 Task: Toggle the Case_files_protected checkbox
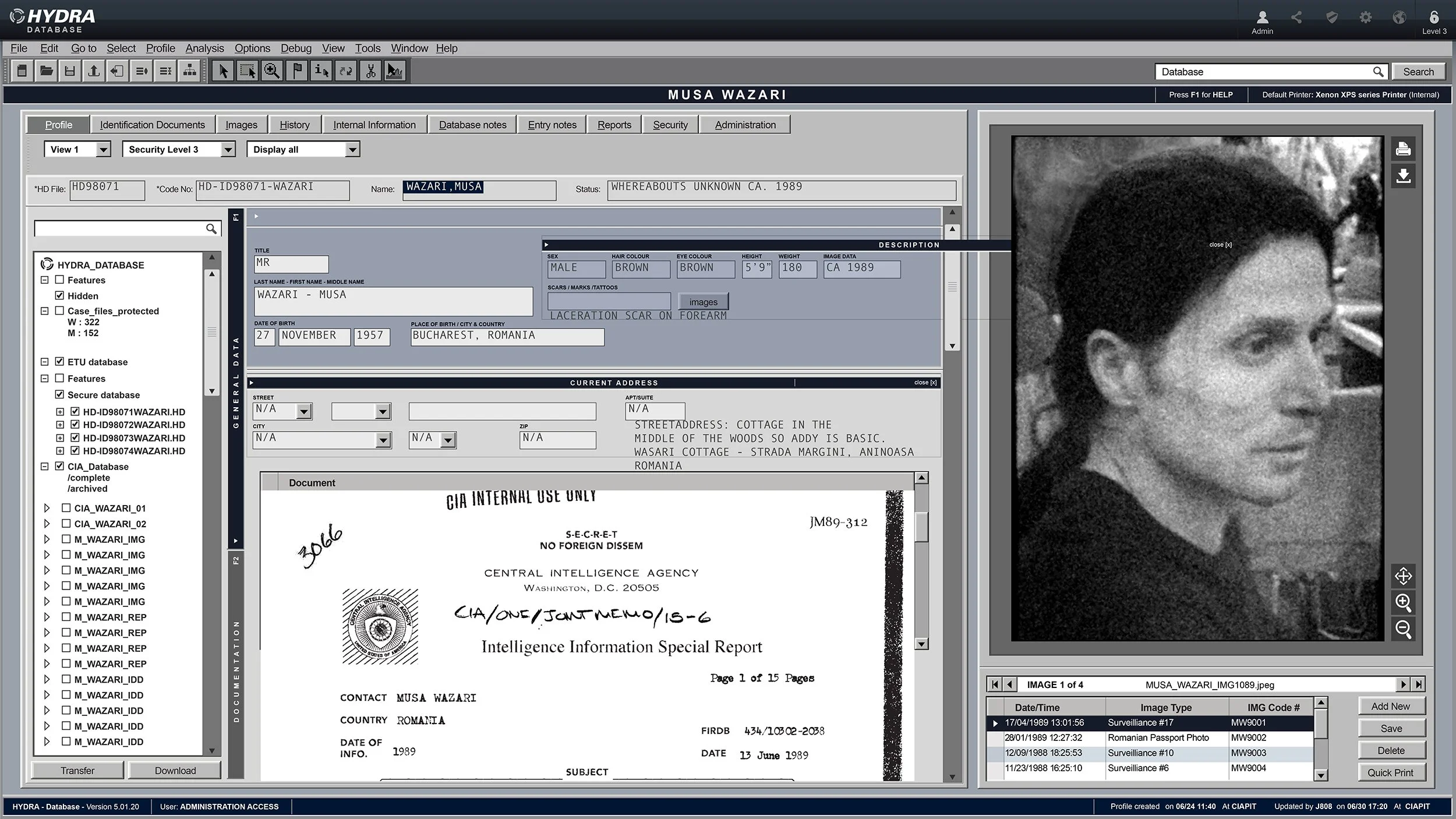59,310
